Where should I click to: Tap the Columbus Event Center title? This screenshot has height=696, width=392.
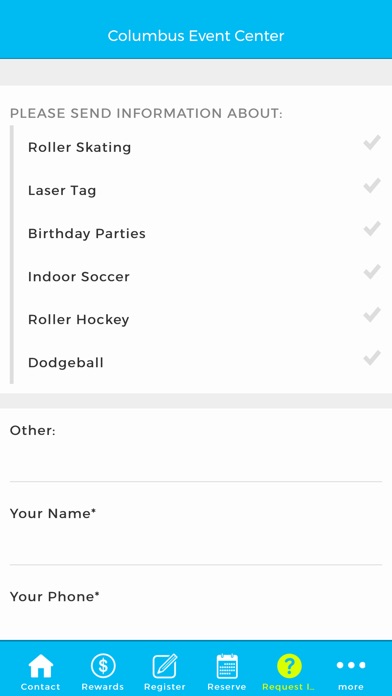click(196, 36)
